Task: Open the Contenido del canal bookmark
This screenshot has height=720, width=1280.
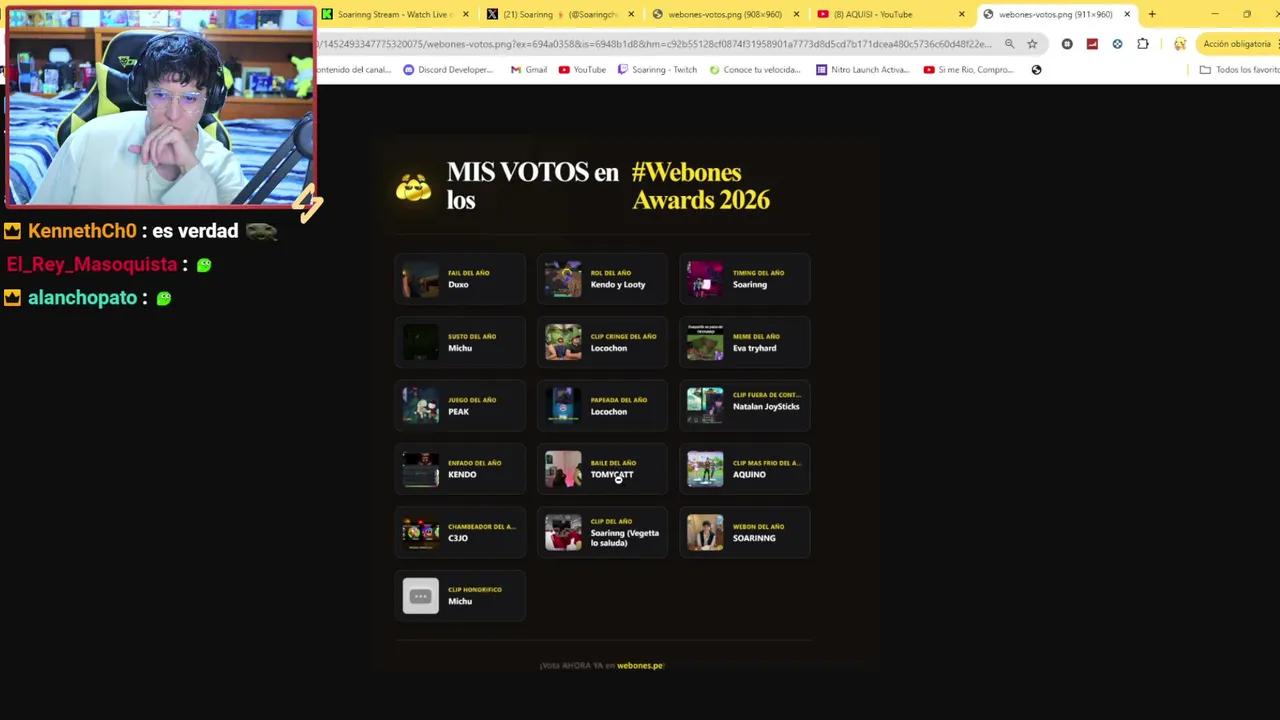Action: tap(354, 70)
